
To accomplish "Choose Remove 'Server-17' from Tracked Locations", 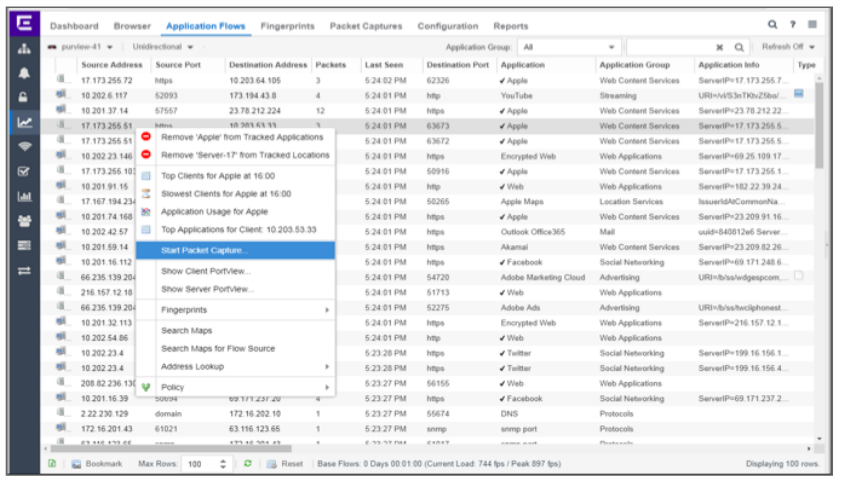I will [x=235, y=155].
